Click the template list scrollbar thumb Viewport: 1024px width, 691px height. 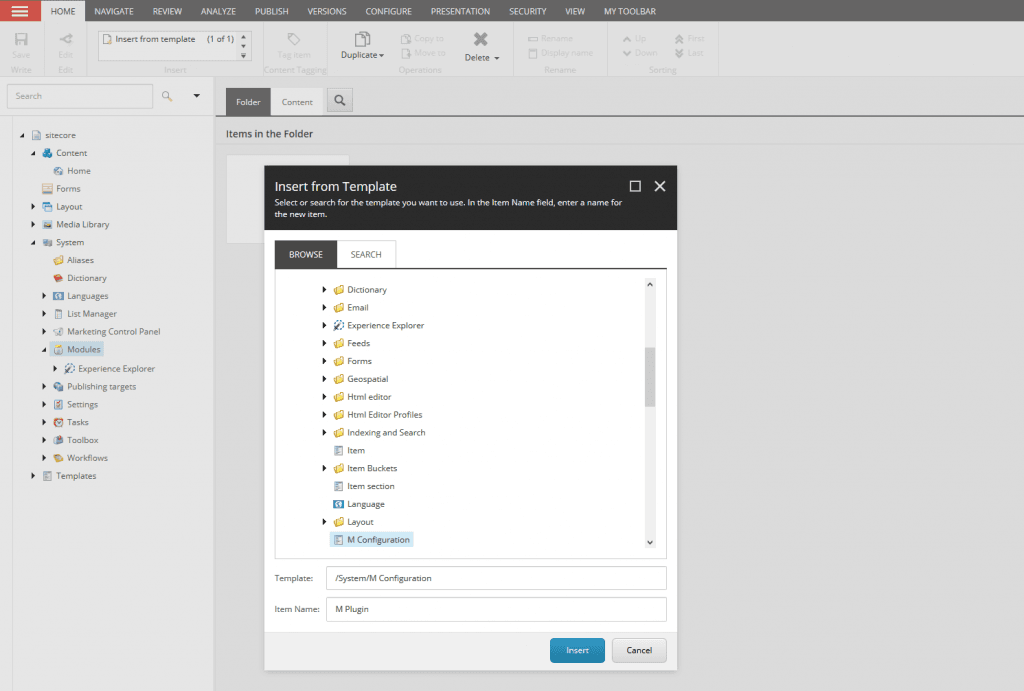650,376
